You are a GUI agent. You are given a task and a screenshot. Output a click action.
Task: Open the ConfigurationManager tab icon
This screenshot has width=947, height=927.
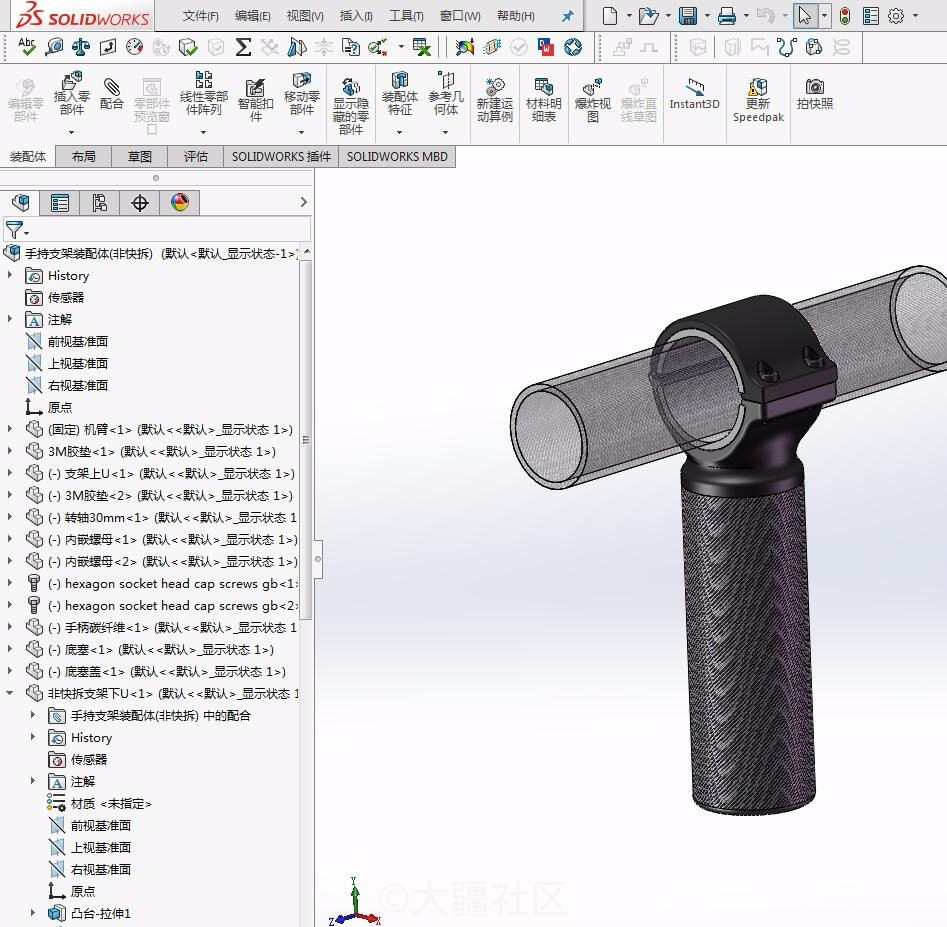[100, 202]
